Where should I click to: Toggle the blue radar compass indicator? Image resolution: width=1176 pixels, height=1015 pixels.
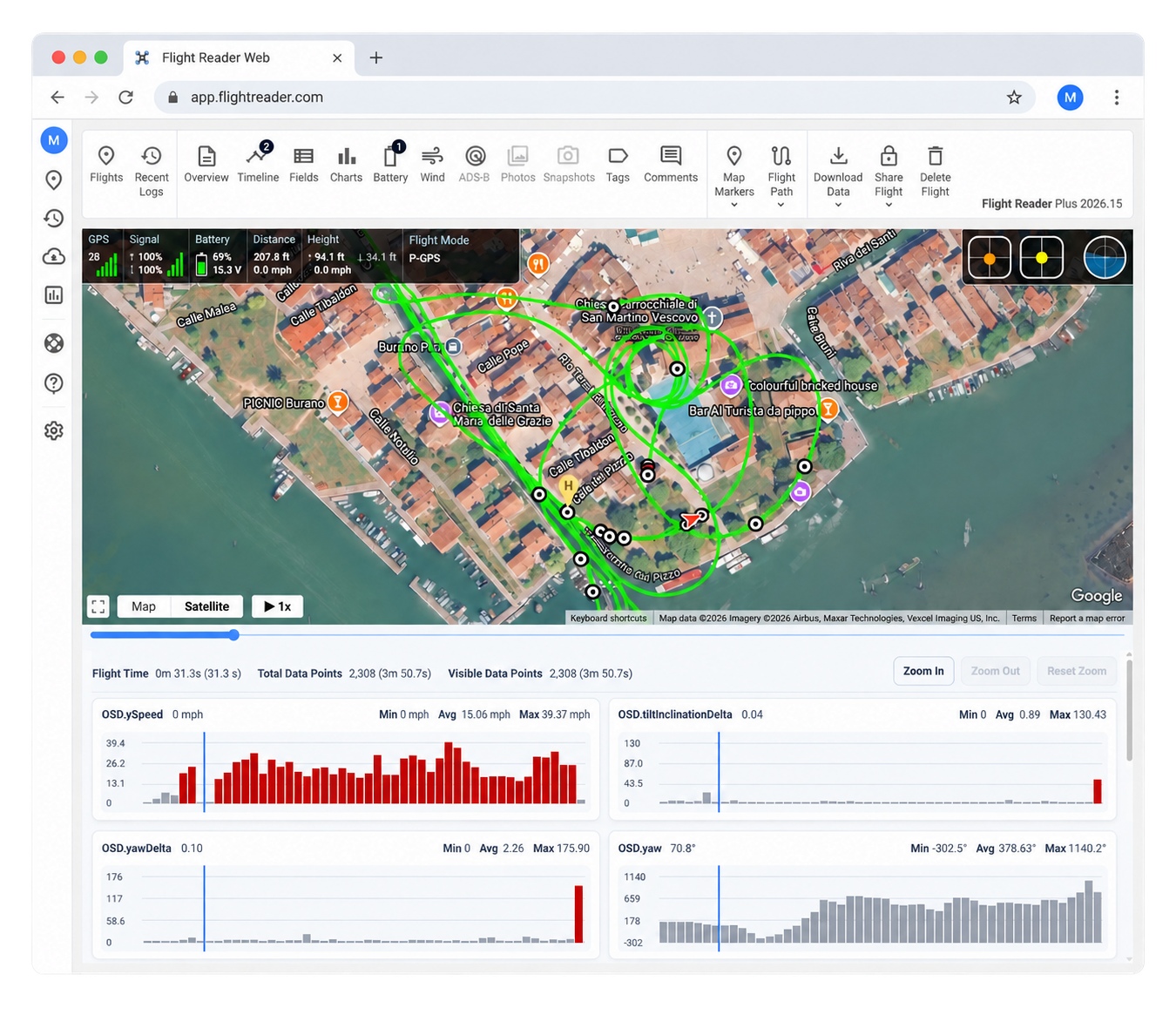click(1105, 258)
